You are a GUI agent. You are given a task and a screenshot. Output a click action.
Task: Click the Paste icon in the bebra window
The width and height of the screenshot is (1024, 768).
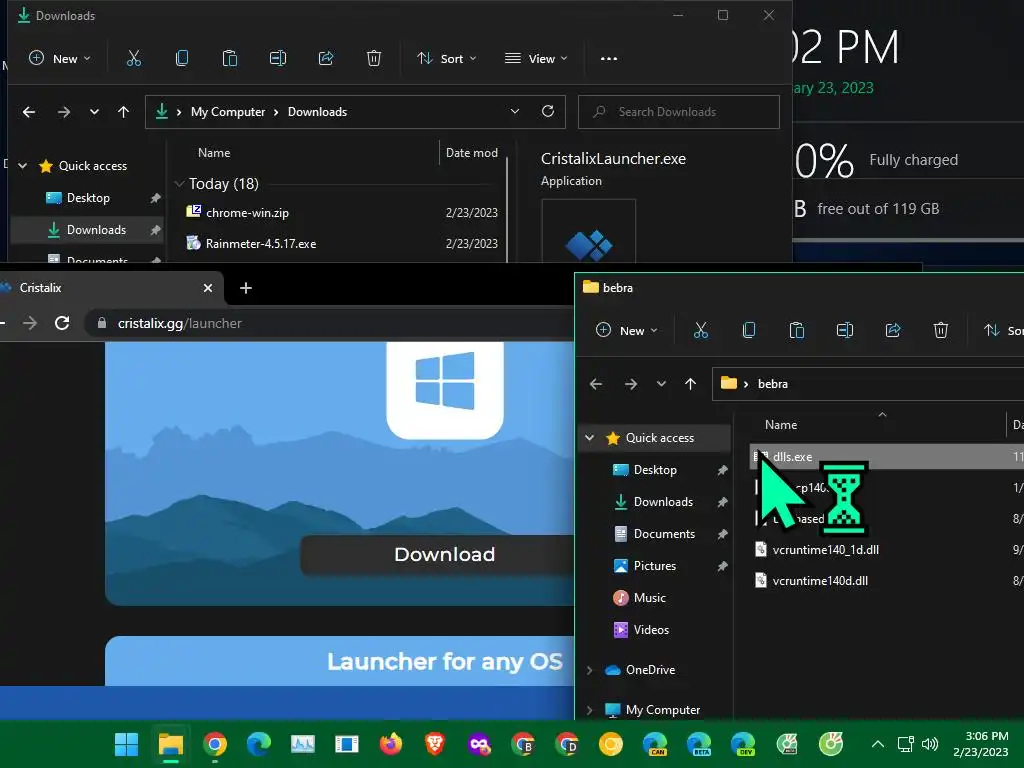point(797,330)
